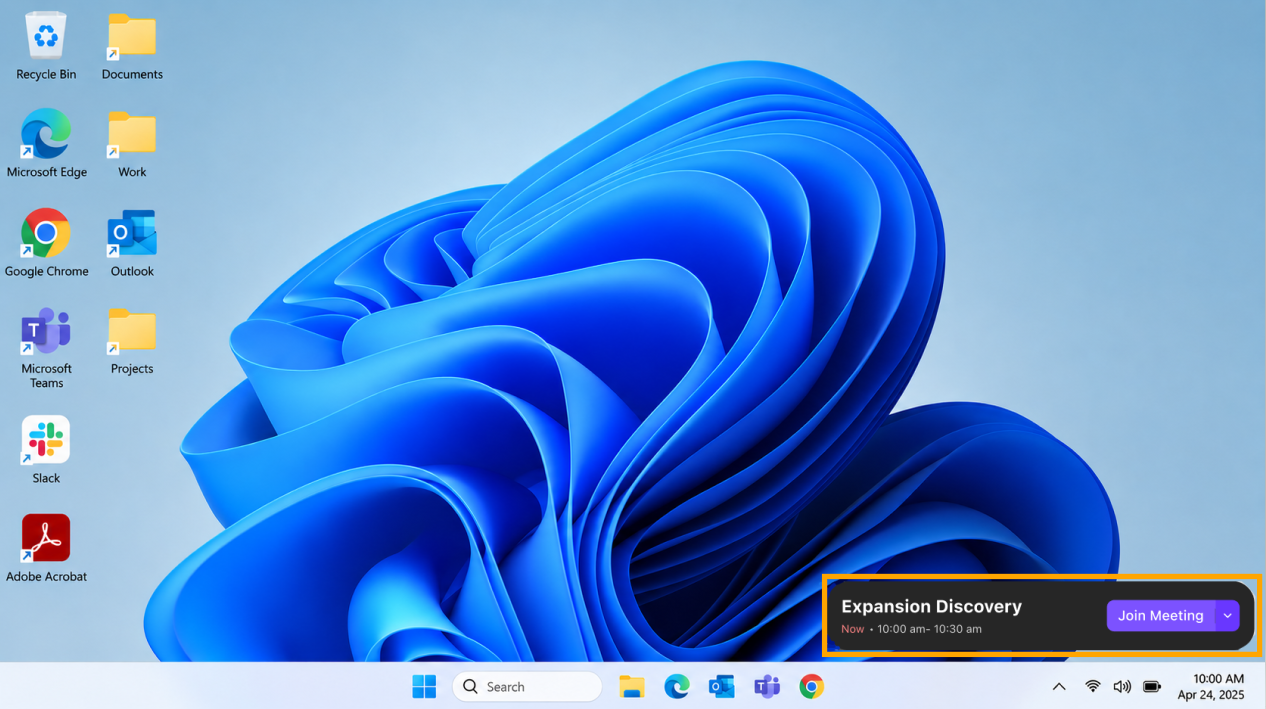Image resolution: width=1266 pixels, height=709 pixels.
Task: Open the Wi-Fi network tray icon
Action: 1093,687
